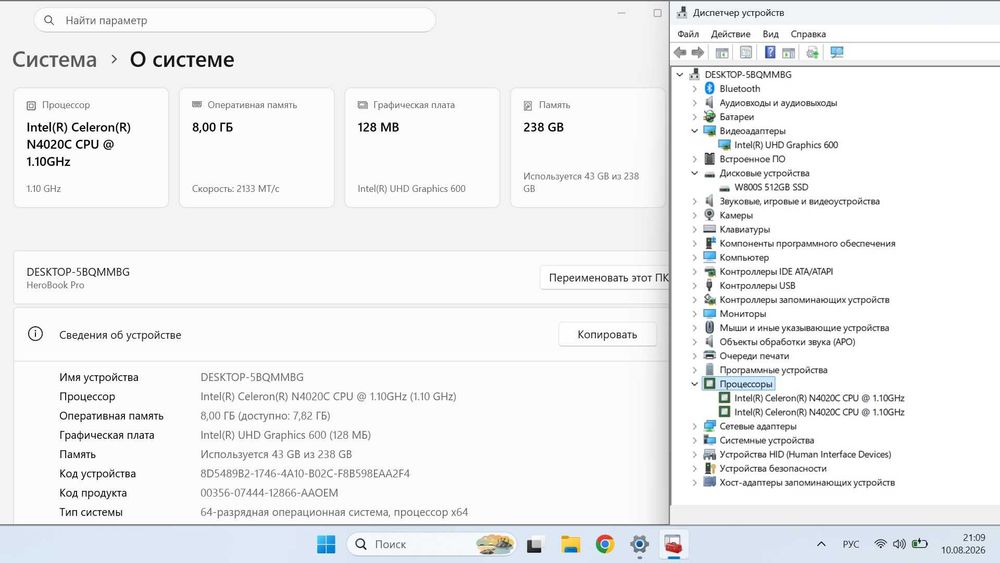Collapse the DESKTOP-5BQMMBG root node
This screenshot has height=563, width=1000.
click(x=680, y=75)
